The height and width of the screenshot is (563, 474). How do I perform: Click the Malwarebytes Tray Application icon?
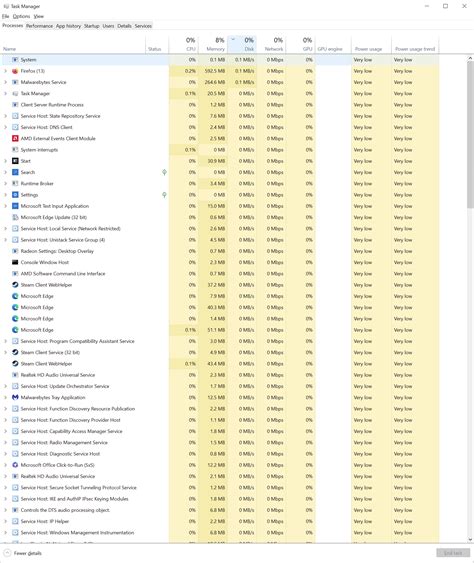15,397
